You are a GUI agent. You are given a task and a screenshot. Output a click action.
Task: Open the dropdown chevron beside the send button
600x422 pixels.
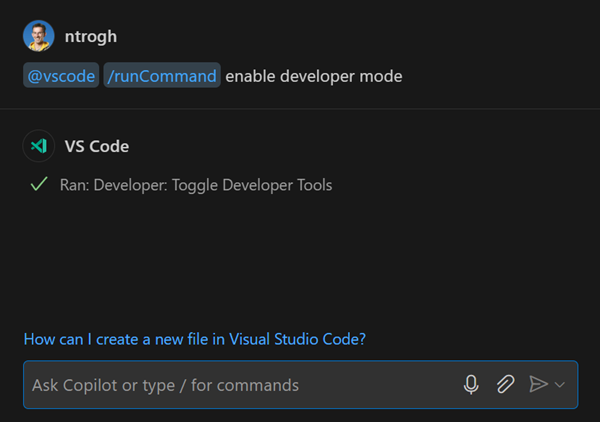coord(560,385)
